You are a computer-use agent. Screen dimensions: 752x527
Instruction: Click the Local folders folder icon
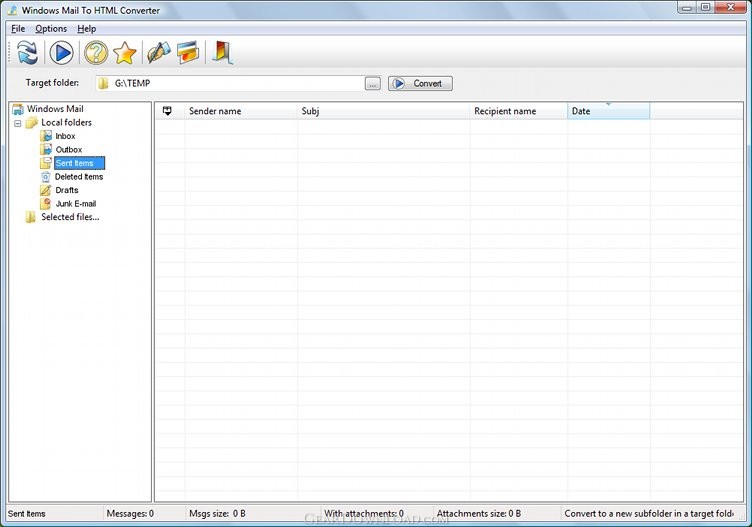(x=32, y=123)
